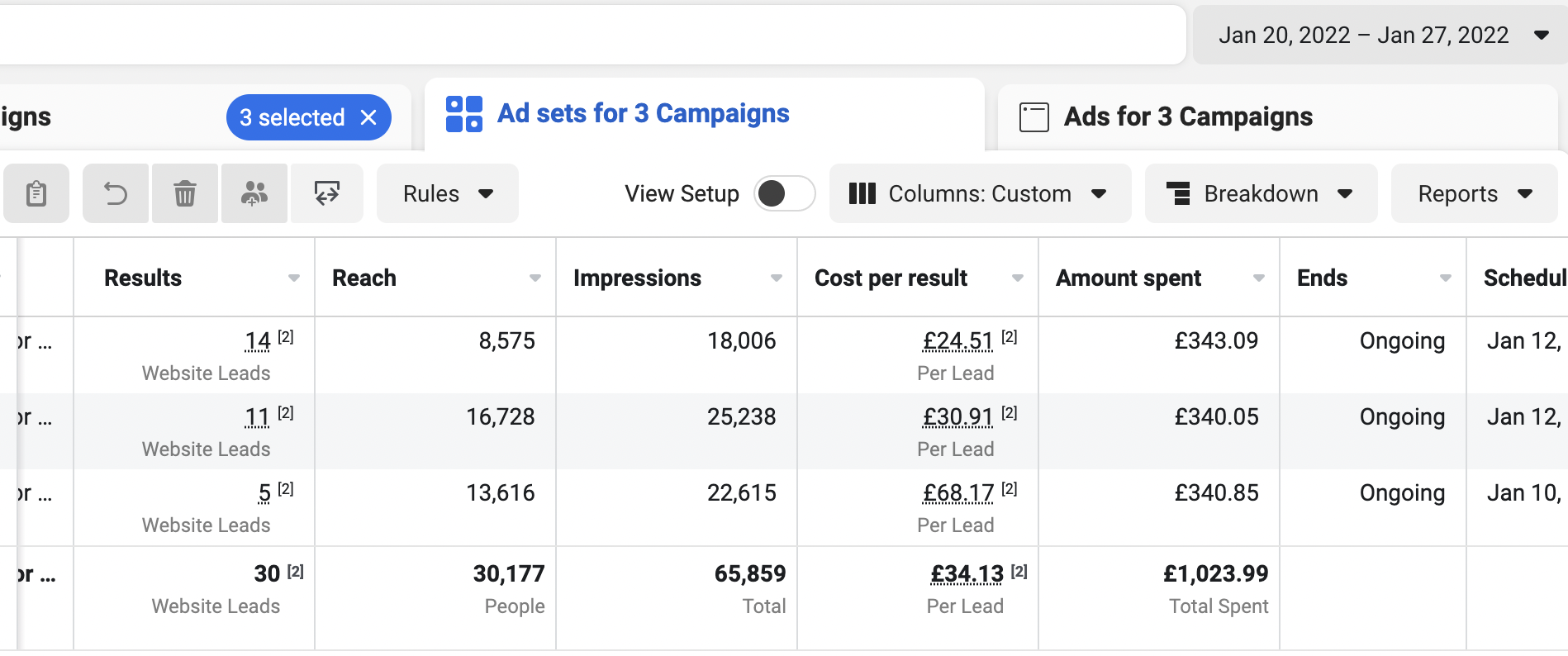Viewport: 1568px width, 656px height.
Task: Open the Columns: Custom dropdown
Action: pos(979,193)
